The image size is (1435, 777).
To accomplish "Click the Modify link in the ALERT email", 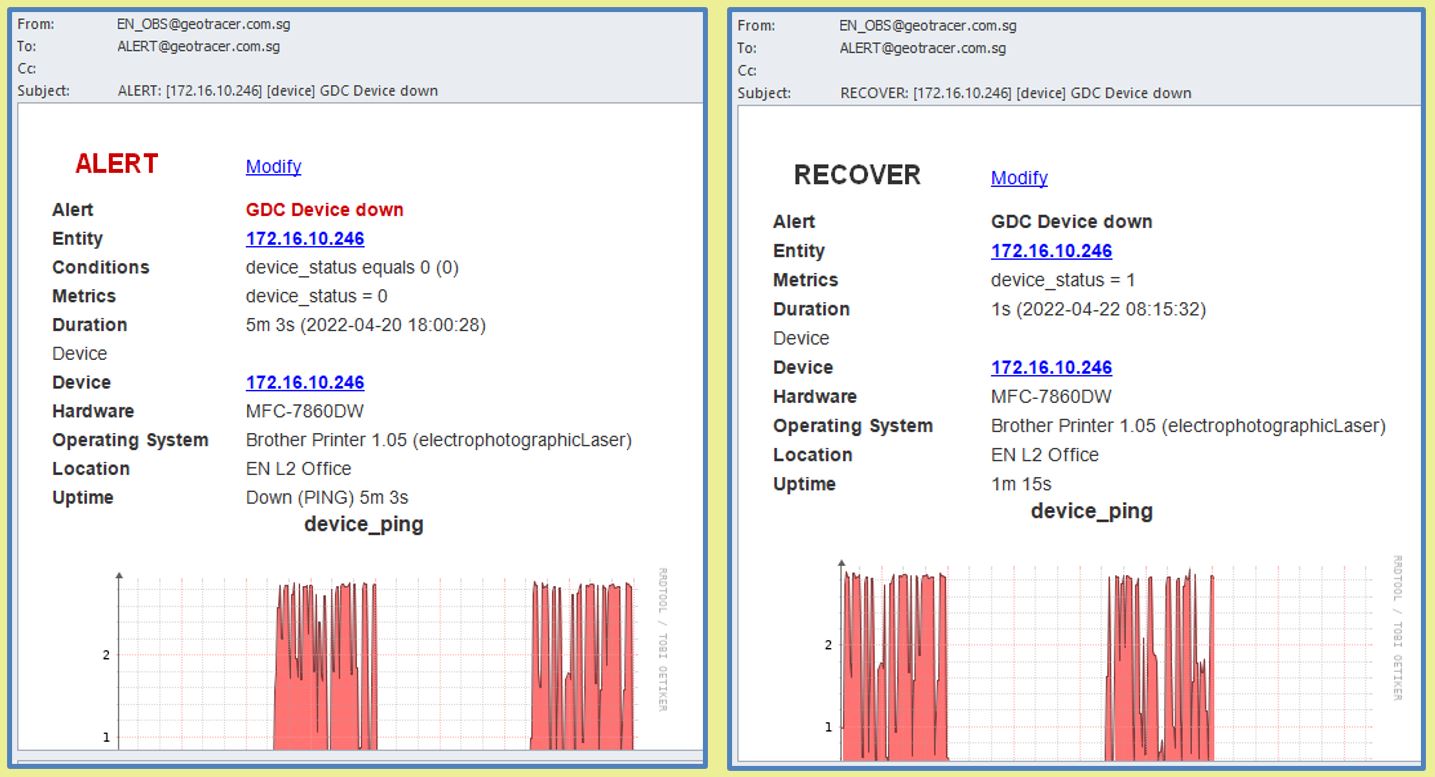I will coord(273,167).
